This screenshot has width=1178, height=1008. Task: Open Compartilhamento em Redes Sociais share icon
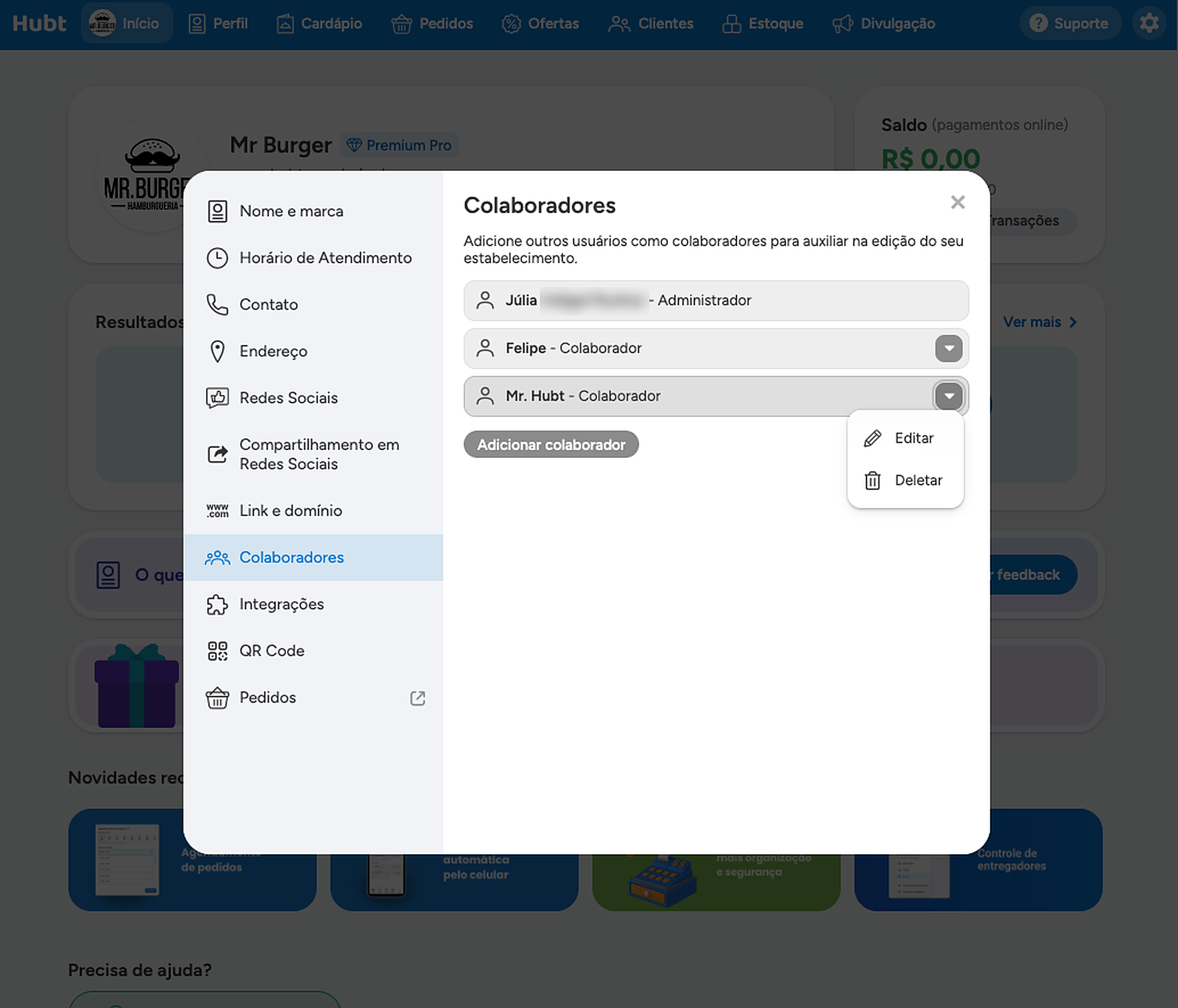[217, 454]
